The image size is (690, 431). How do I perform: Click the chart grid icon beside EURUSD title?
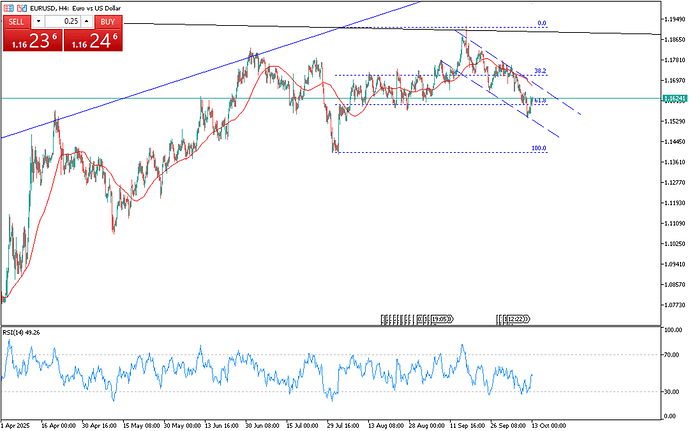[x=8, y=6]
